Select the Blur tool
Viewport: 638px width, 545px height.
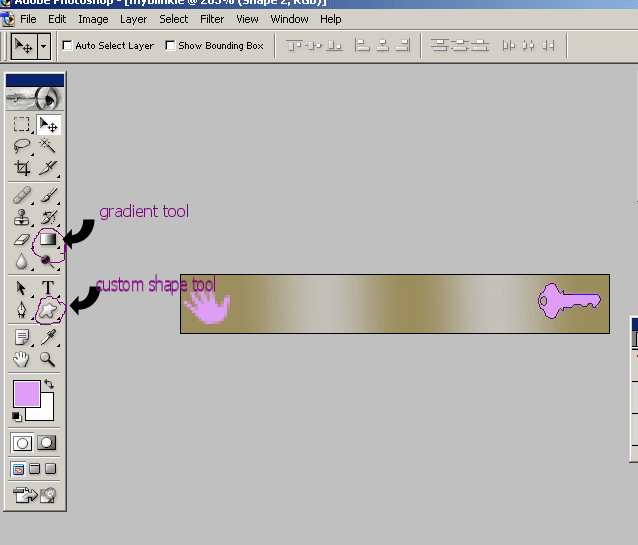[22, 261]
